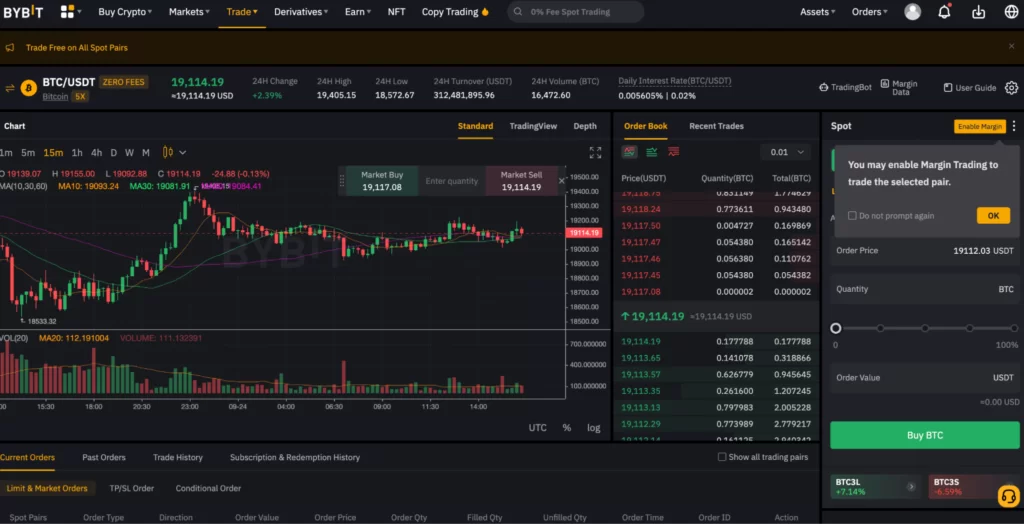This screenshot has height=524, width=1024.
Task: Expand the Trade menu
Action: point(242,12)
